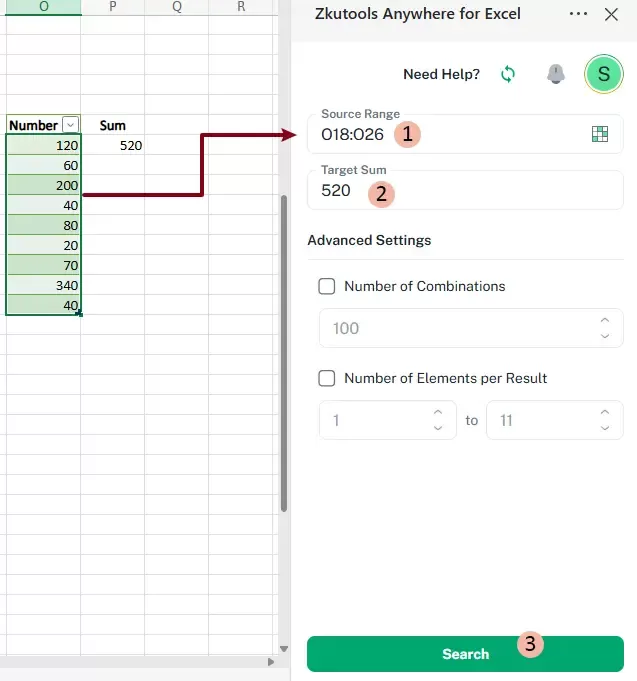
Task: Select the cell containing 520 in Sum column
Action: click(112, 145)
